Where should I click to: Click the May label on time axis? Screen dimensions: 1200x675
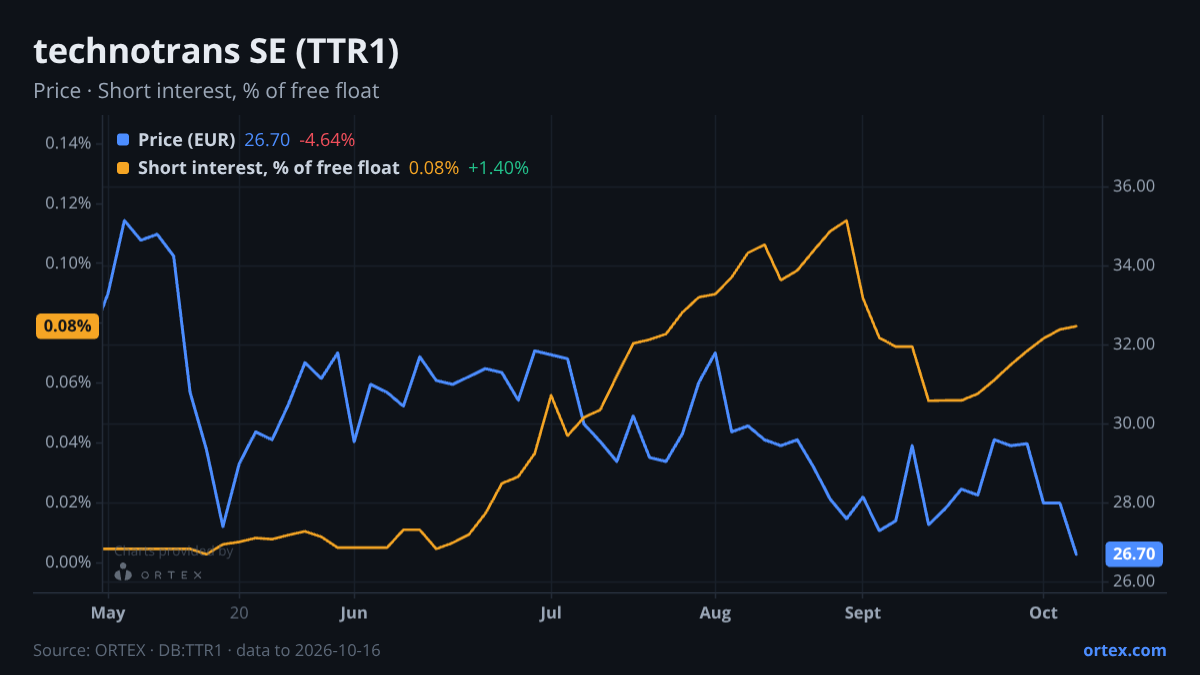108,613
